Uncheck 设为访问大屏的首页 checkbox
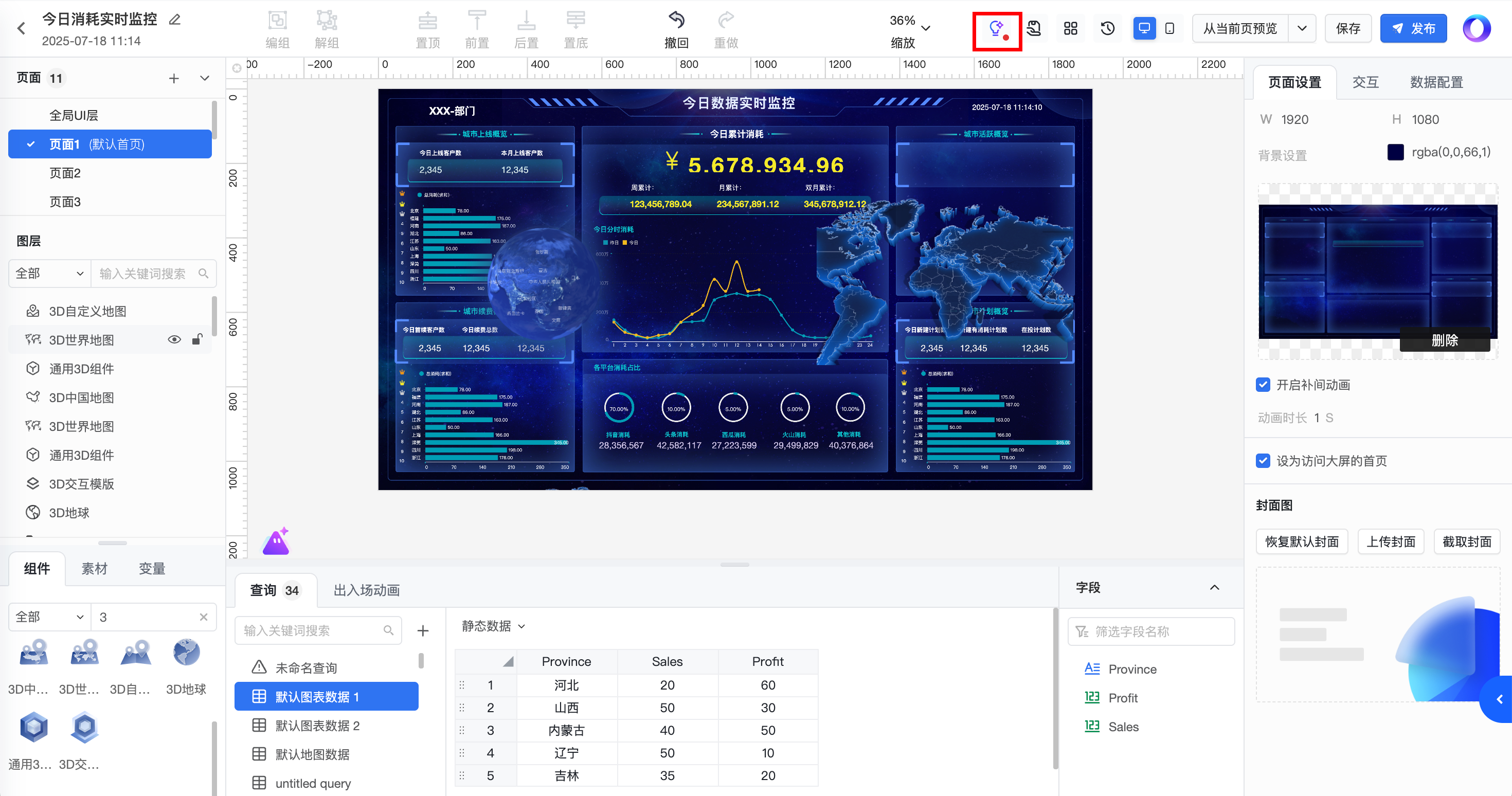The height and width of the screenshot is (796, 1512). pos(1263,461)
